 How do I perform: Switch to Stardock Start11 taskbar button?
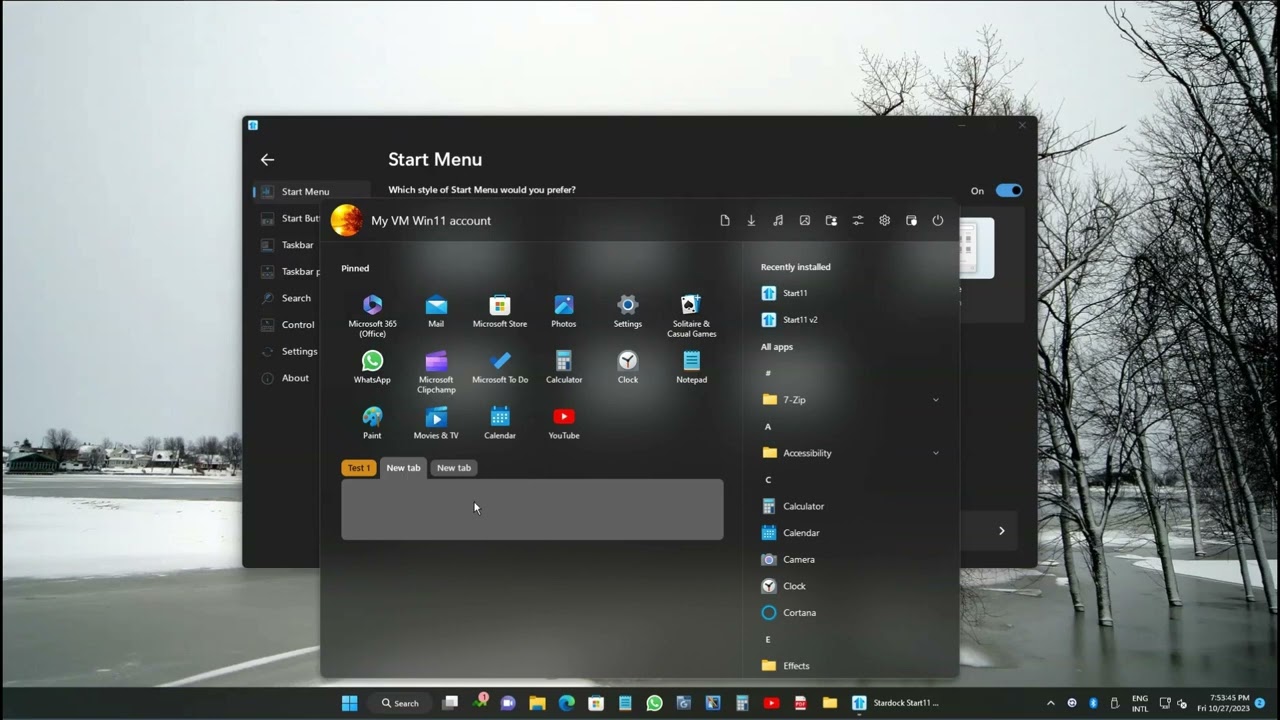(x=897, y=703)
